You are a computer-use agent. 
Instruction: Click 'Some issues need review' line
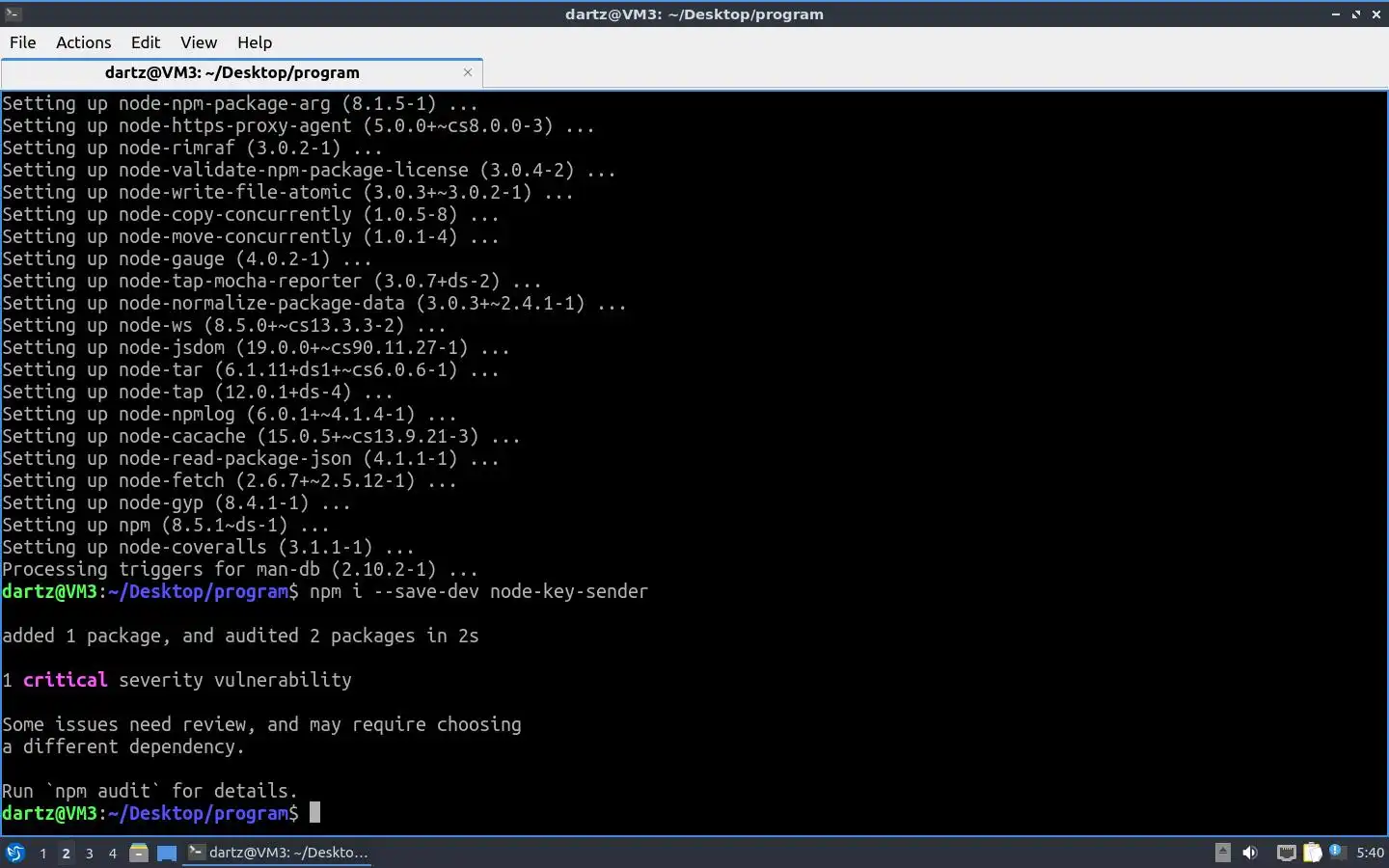coord(261,724)
